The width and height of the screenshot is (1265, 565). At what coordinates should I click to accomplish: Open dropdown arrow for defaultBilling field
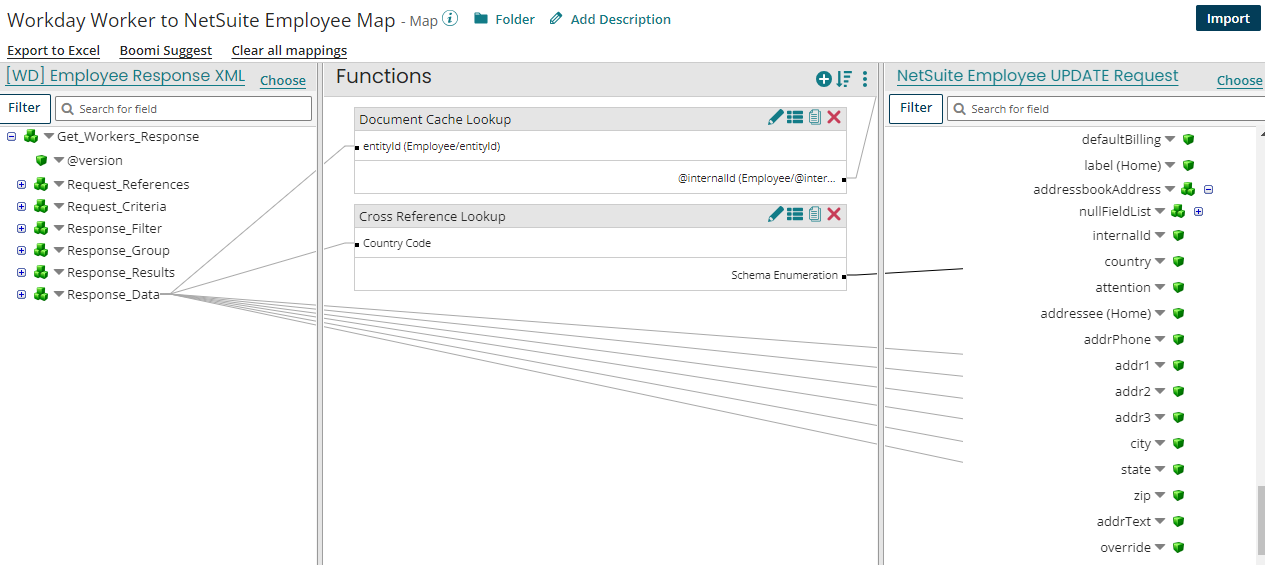[x=1170, y=139]
